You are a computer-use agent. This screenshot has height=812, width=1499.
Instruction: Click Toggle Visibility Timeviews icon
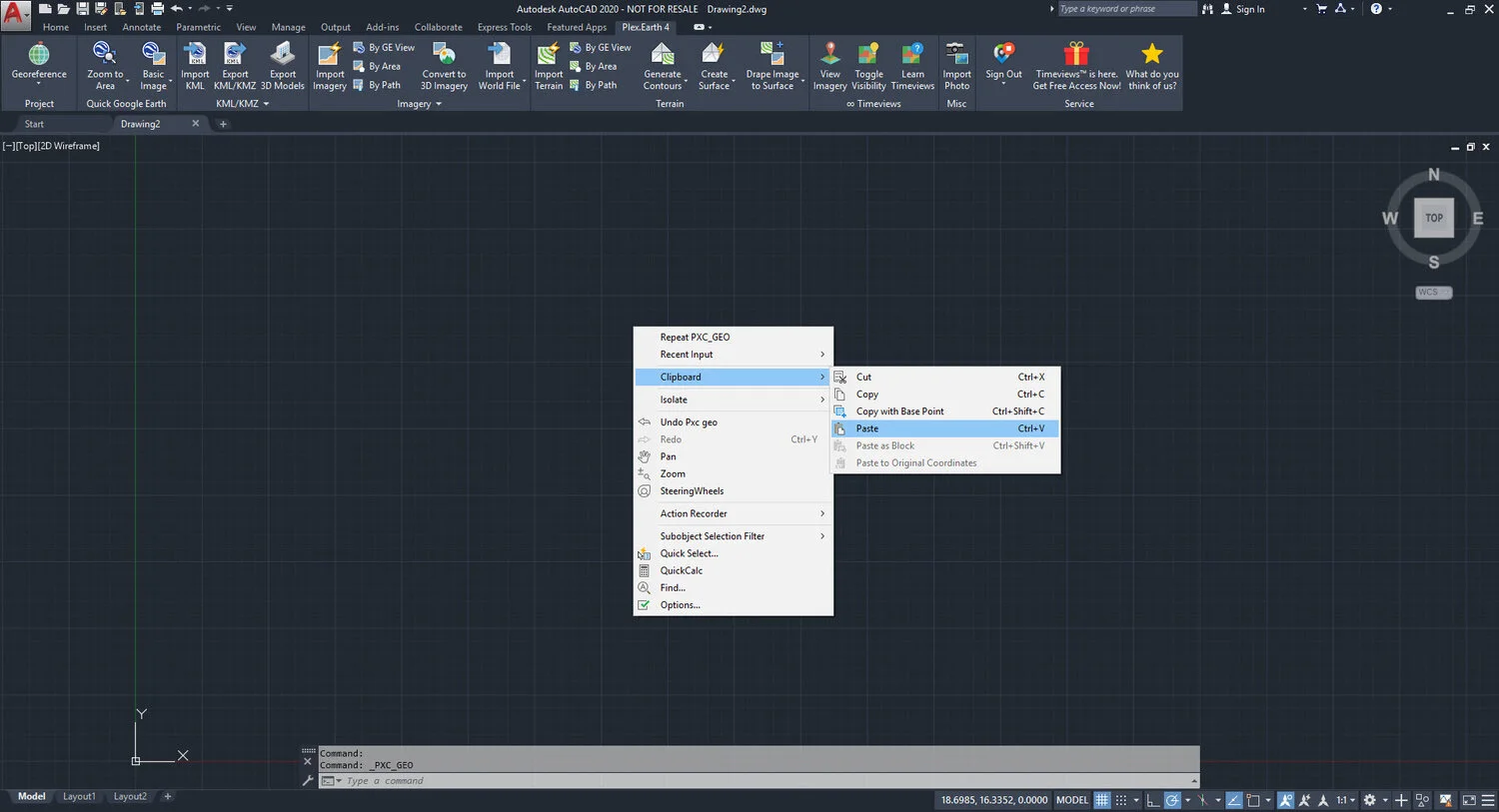(x=868, y=53)
